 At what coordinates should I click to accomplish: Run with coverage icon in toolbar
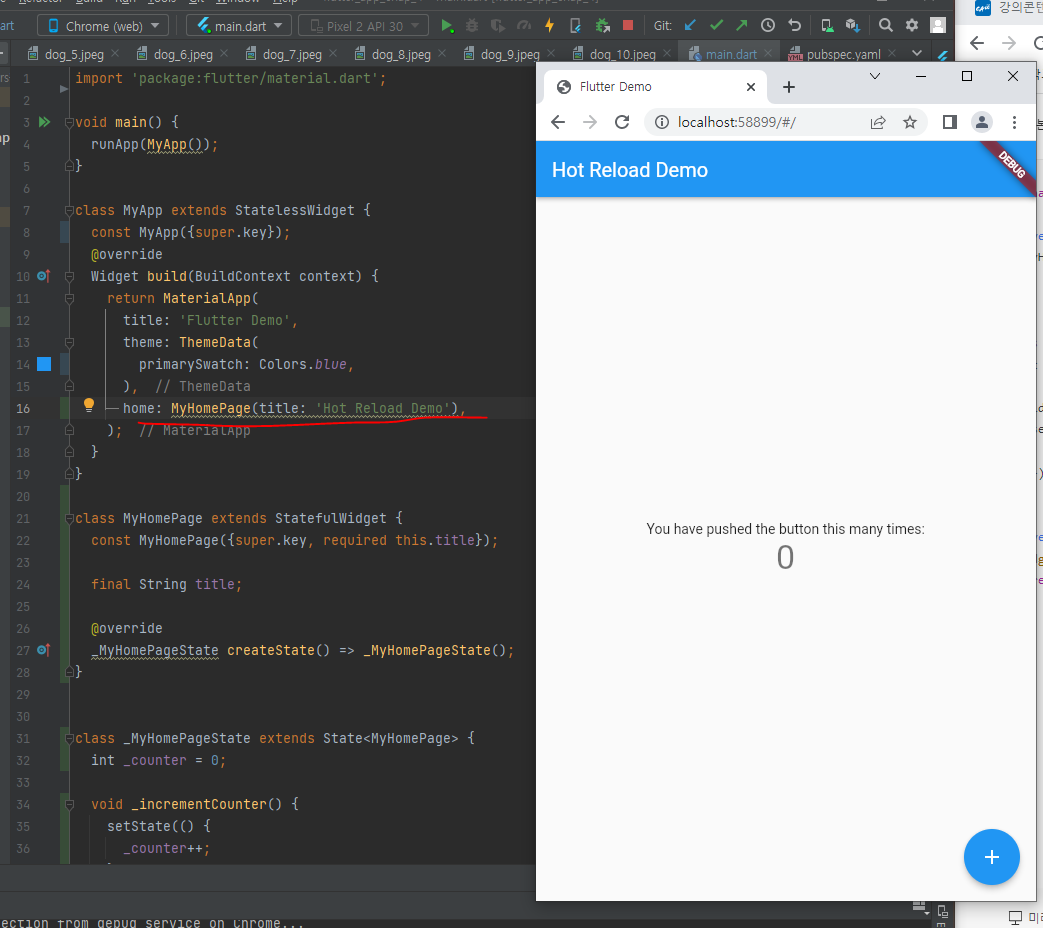[498, 26]
